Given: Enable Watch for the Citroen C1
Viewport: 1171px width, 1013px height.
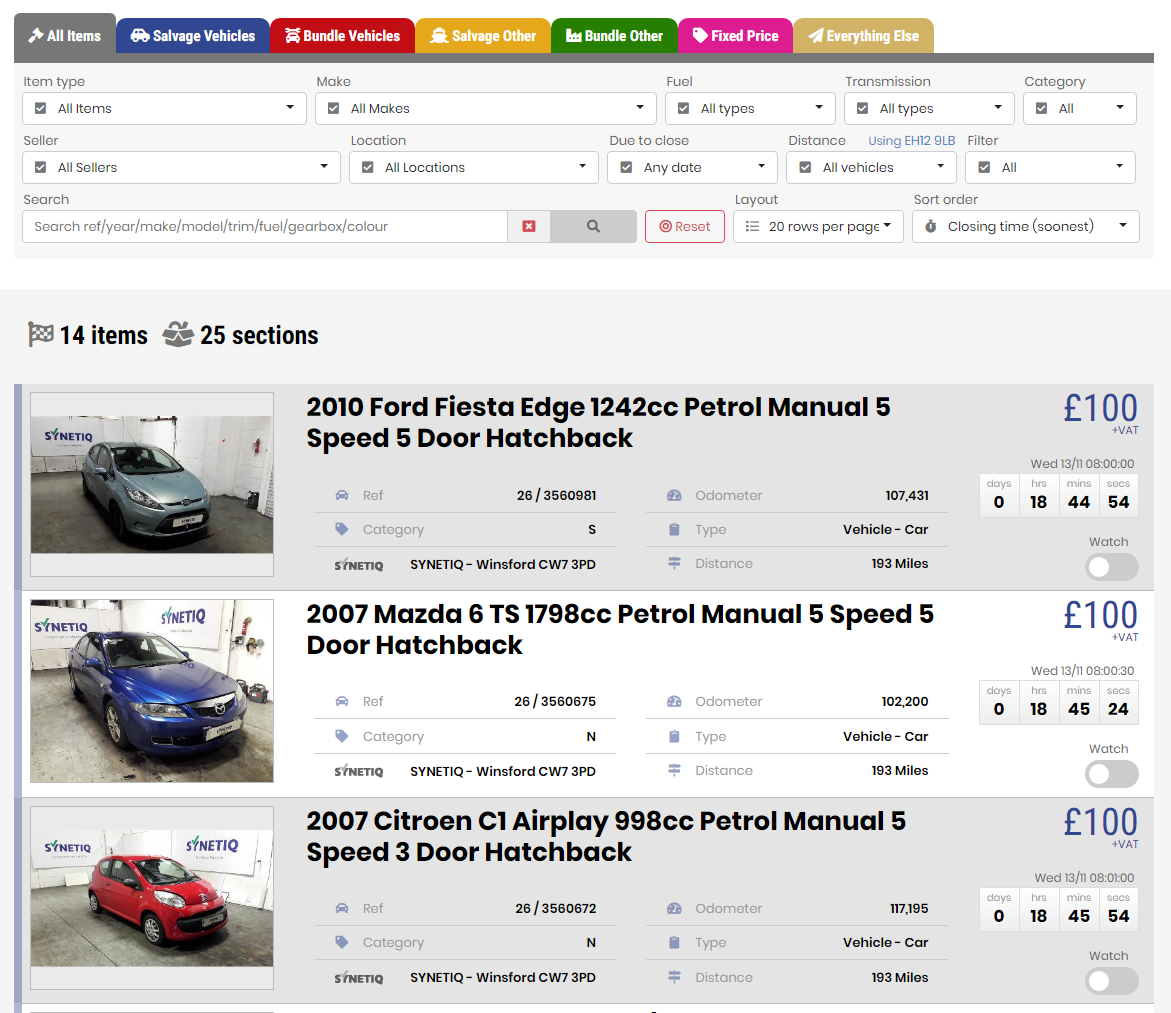Looking at the screenshot, I should pyautogui.click(x=1112, y=981).
